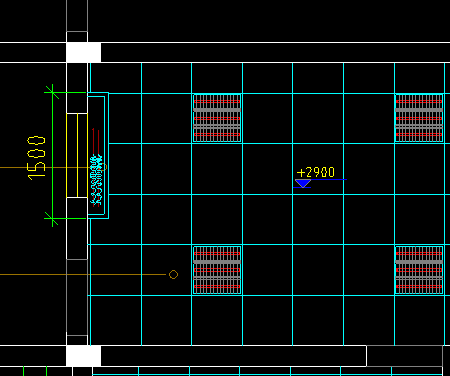The width and height of the screenshot is (450, 376).
Task: Select the lower white filled column square
Action: tap(83, 356)
